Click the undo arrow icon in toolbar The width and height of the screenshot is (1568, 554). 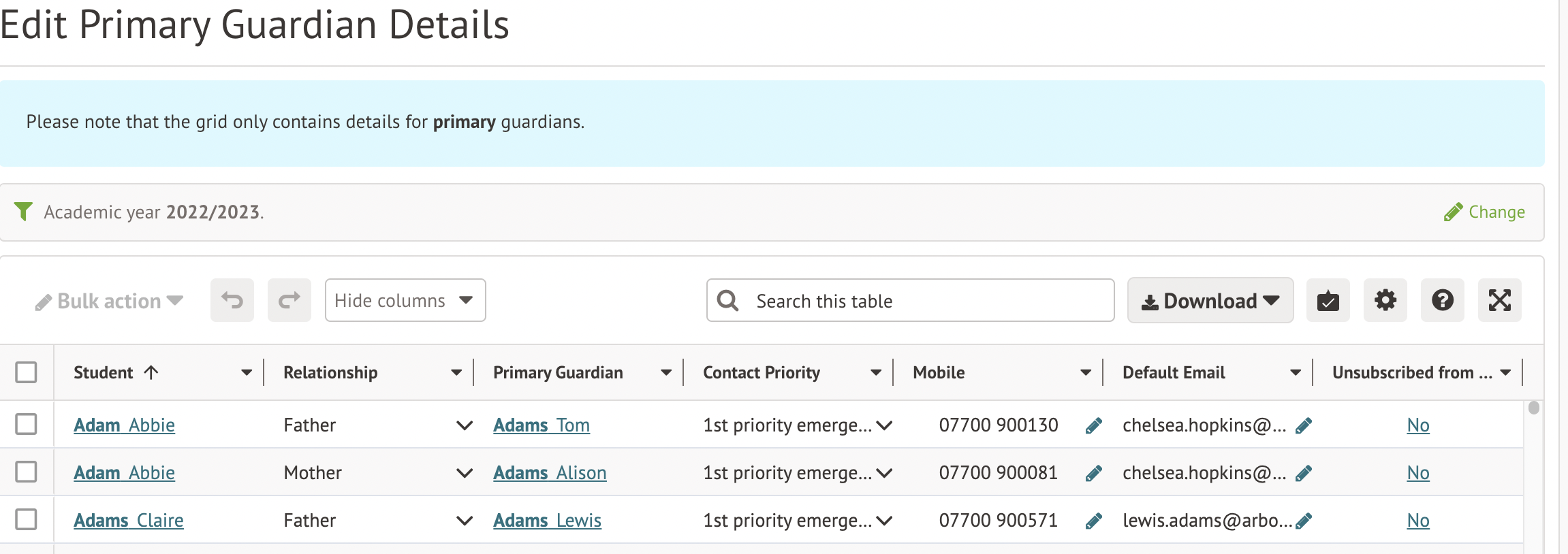click(232, 300)
